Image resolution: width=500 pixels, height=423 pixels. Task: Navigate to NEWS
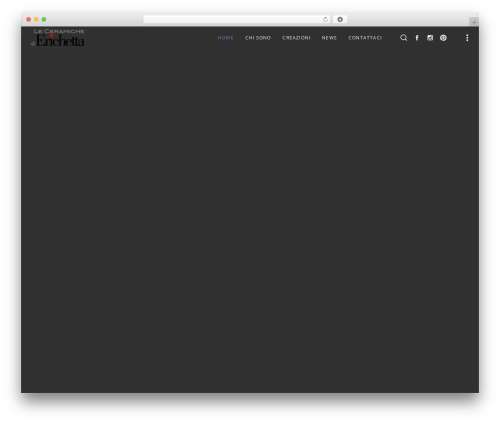tap(329, 38)
